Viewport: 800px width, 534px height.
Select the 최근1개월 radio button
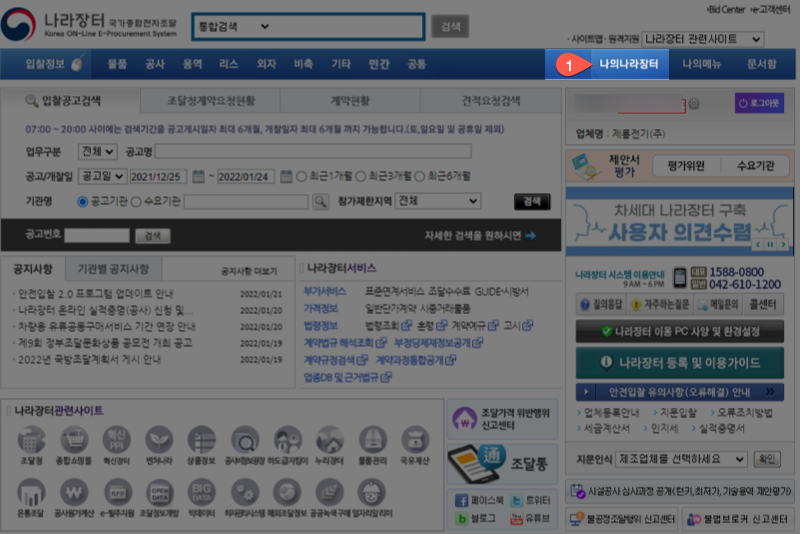click(x=302, y=176)
